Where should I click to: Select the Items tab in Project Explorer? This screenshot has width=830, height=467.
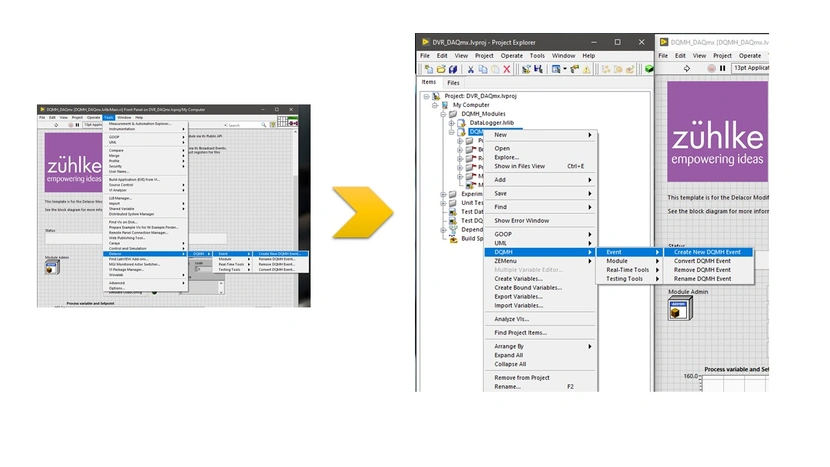[x=429, y=82]
